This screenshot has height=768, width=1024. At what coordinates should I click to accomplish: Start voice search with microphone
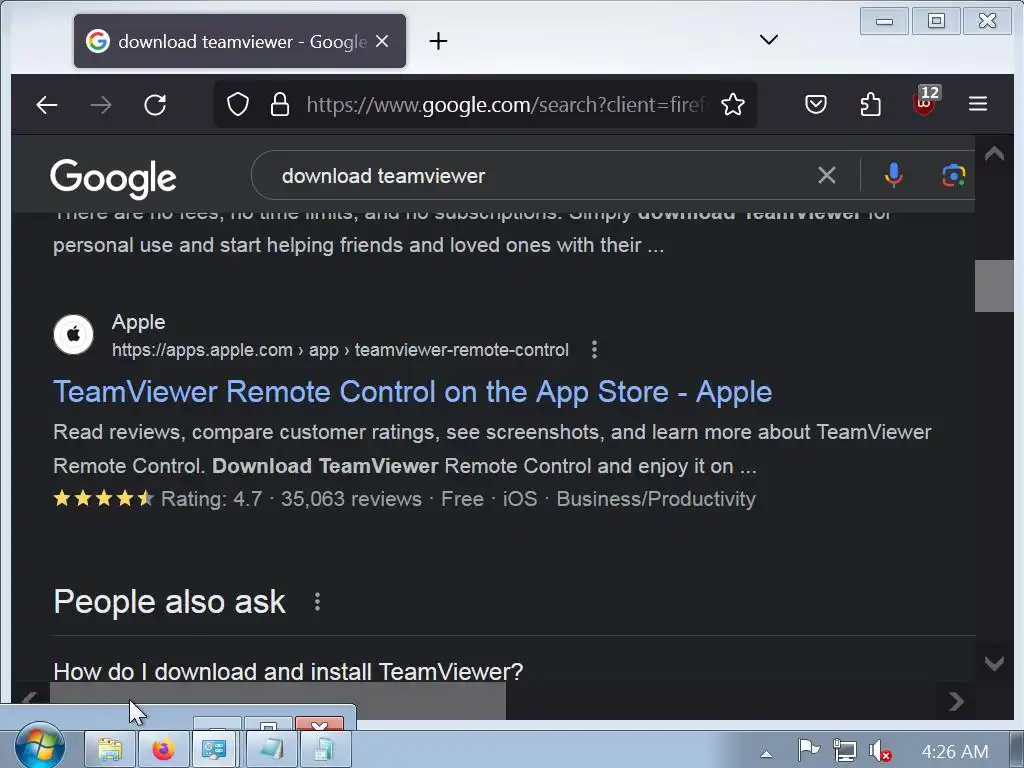coord(893,175)
